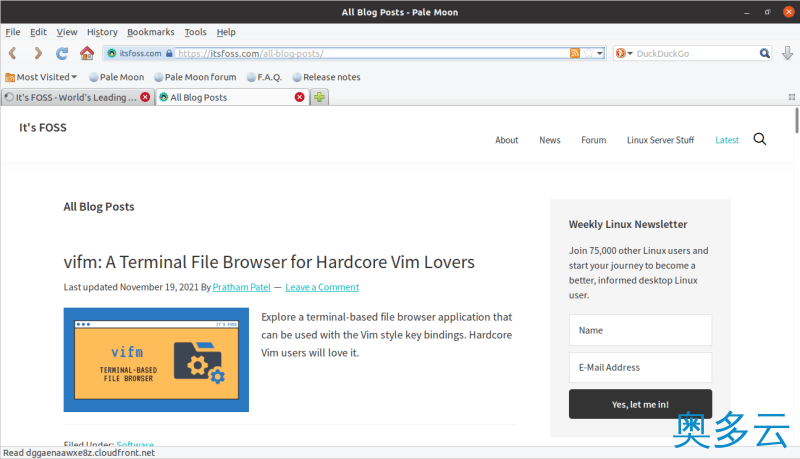Click the website search magnifier icon

tap(760, 139)
